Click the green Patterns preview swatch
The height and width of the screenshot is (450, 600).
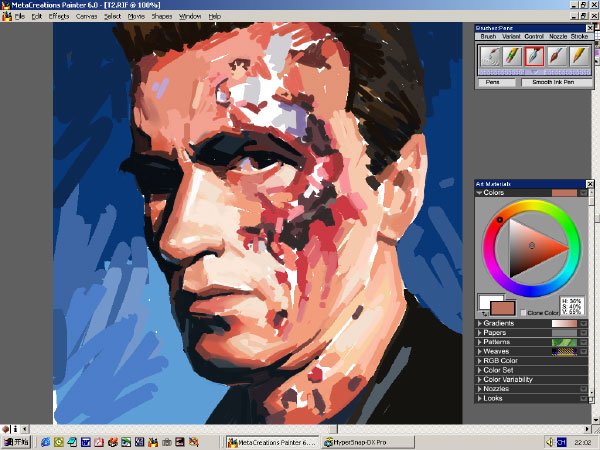(x=564, y=342)
